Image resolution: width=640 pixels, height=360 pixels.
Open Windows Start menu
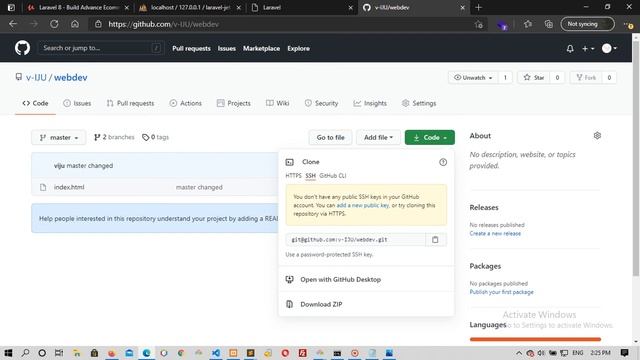[8, 353]
